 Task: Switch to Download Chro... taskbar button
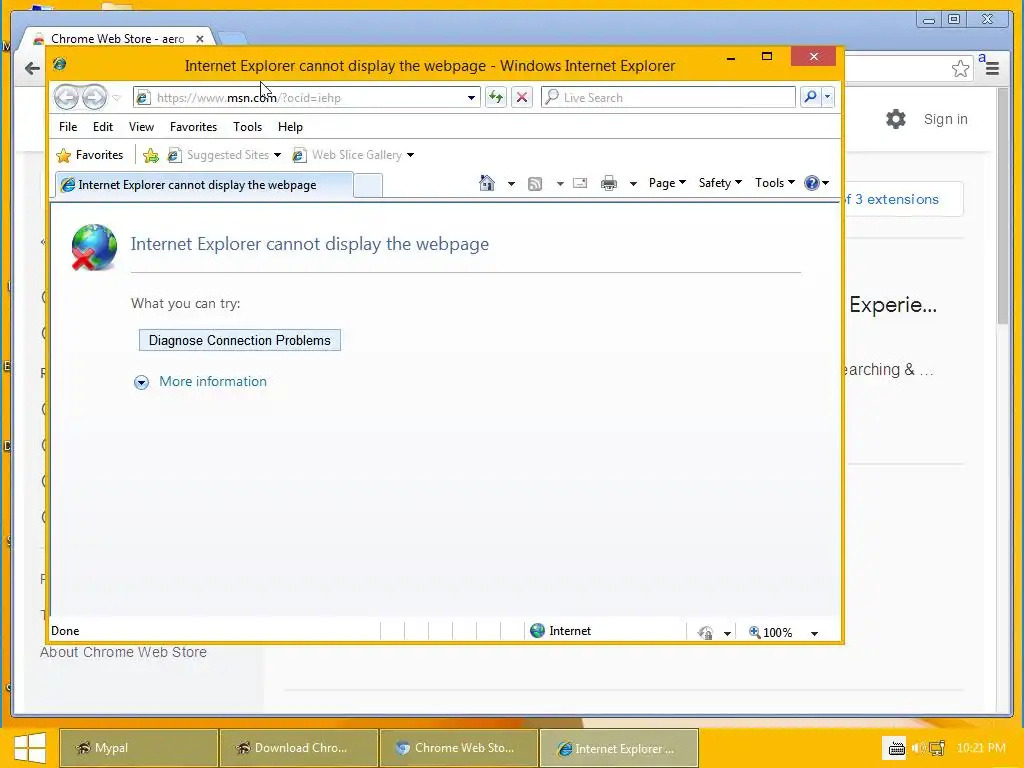pyautogui.click(x=298, y=748)
